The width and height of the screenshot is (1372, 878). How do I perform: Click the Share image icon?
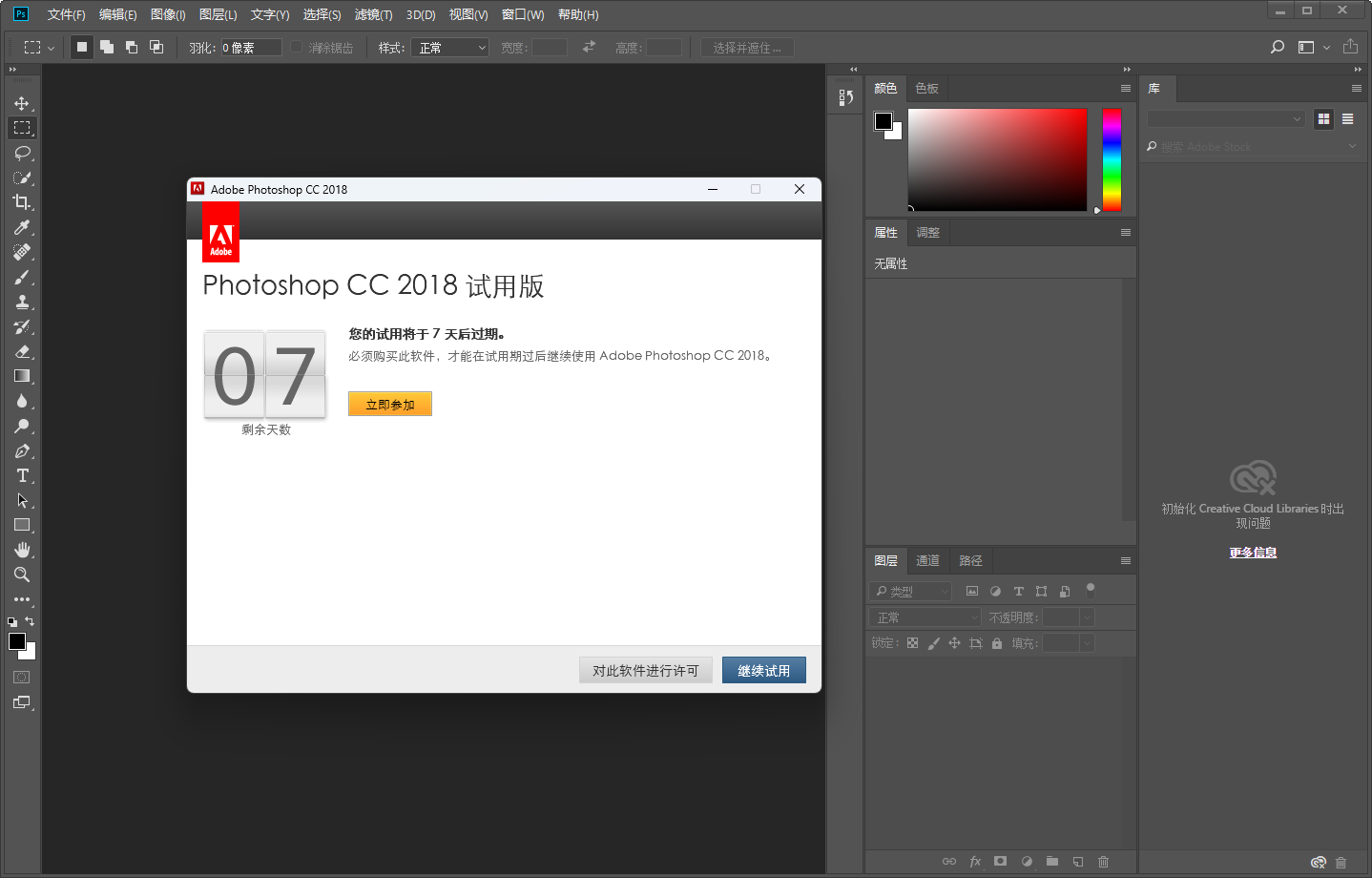[x=1350, y=47]
